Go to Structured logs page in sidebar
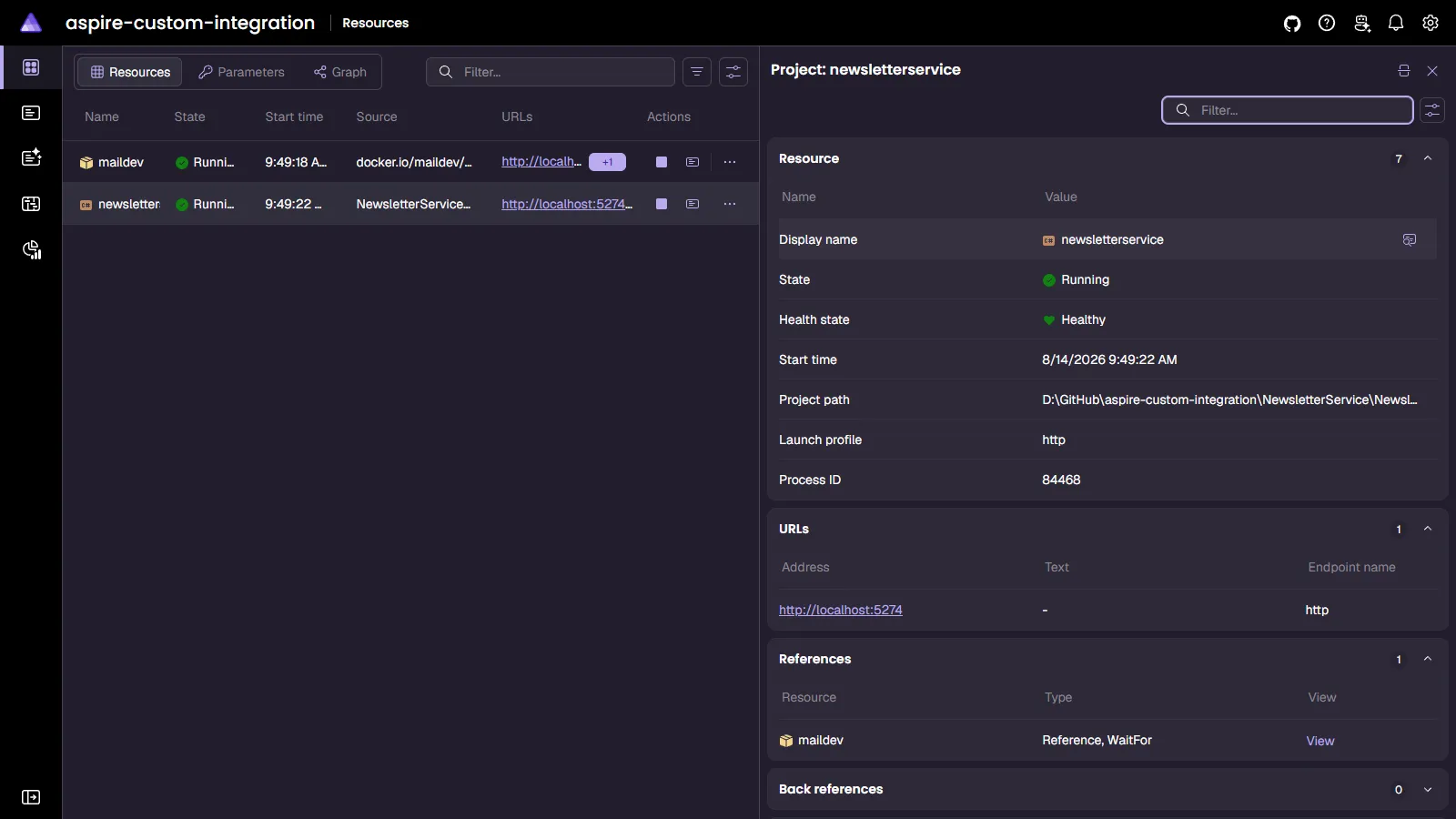The width and height of the screenshot is (1456, 819). [x=31, y=157]
